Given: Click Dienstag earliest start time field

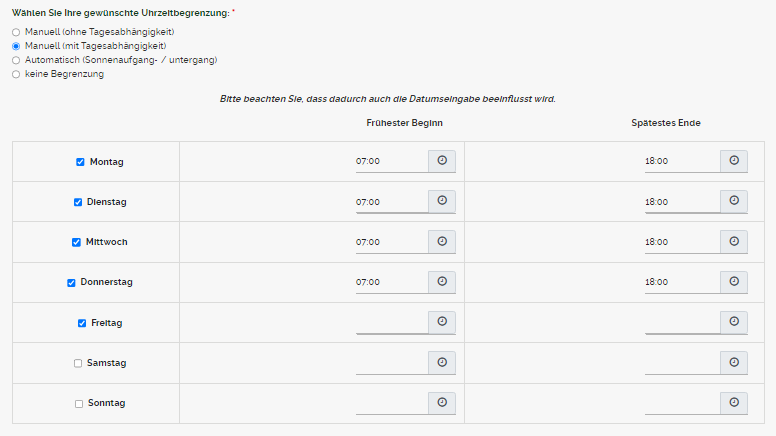Looking at the screenshot, I should 390,202.
